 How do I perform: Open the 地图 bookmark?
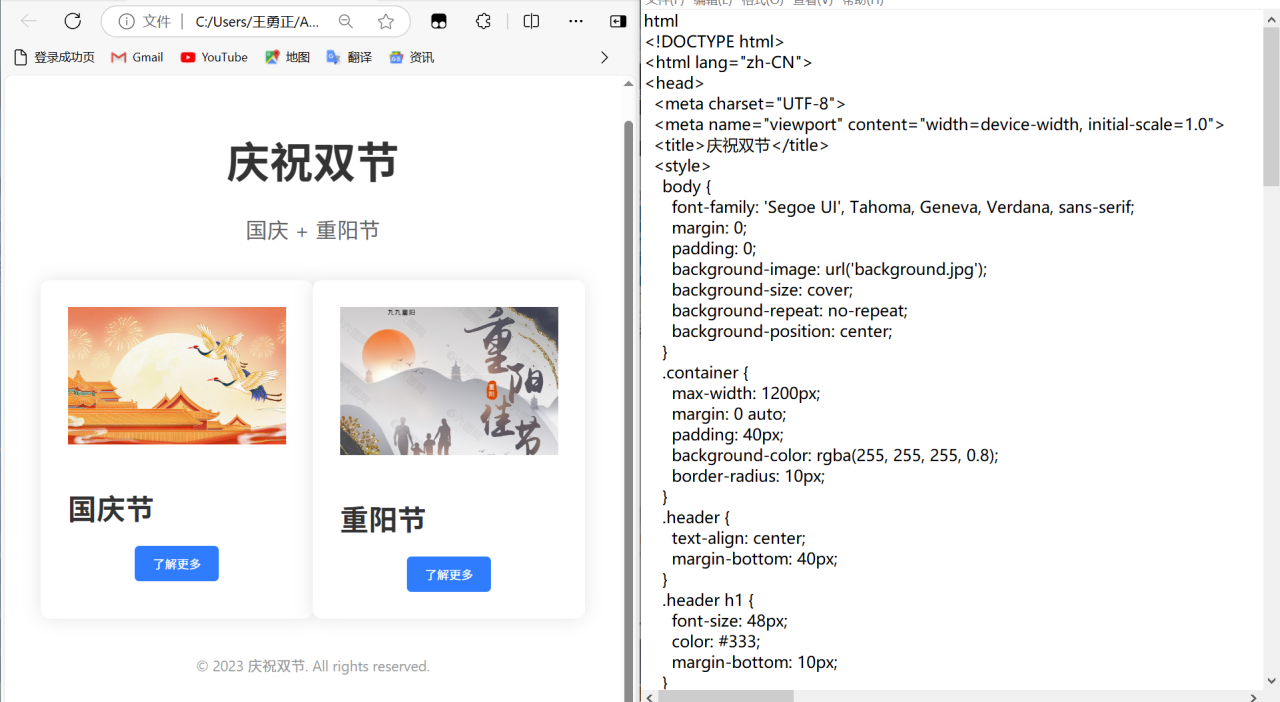pos(287,57)
